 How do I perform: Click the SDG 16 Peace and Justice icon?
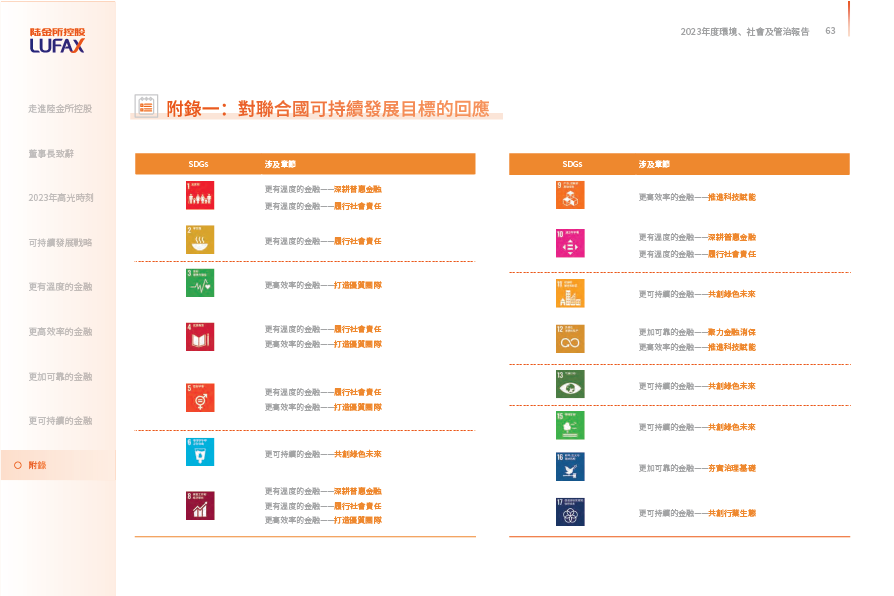(x=570, y=467)
